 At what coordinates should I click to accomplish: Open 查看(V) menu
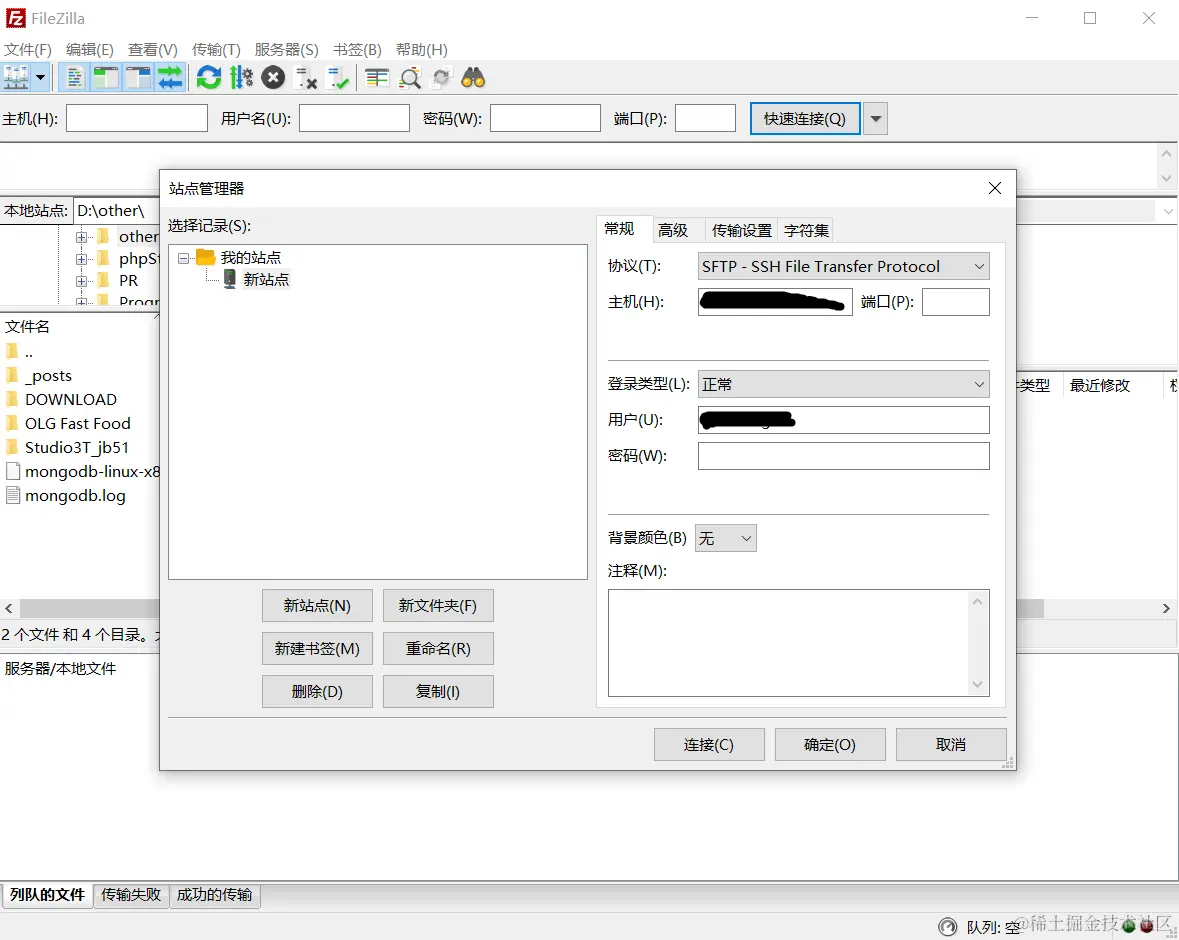(153, 50)
